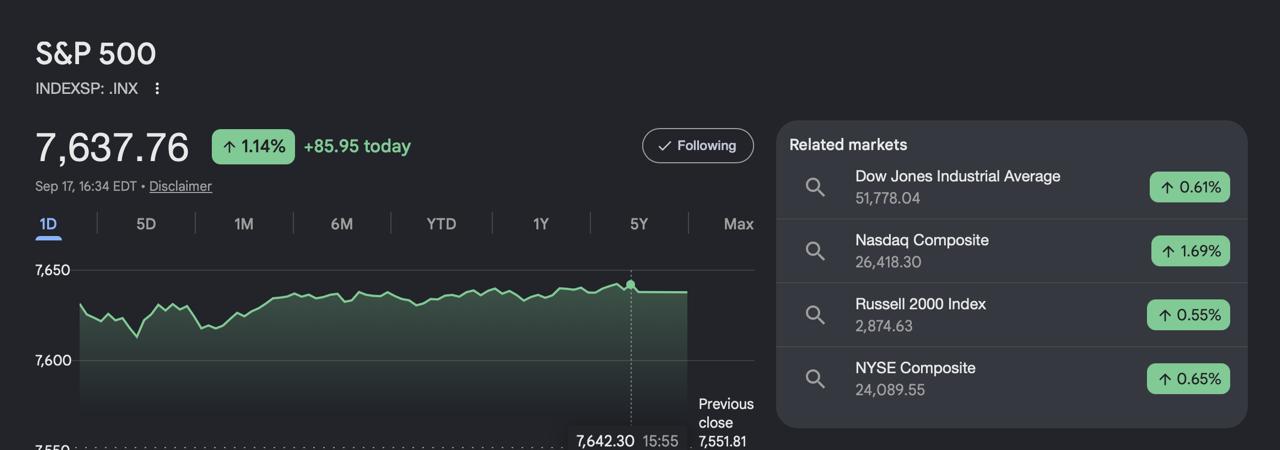The image size is (1280, 450).
Task: Click the +85.95 today text
Action: [x=357, y=146]
